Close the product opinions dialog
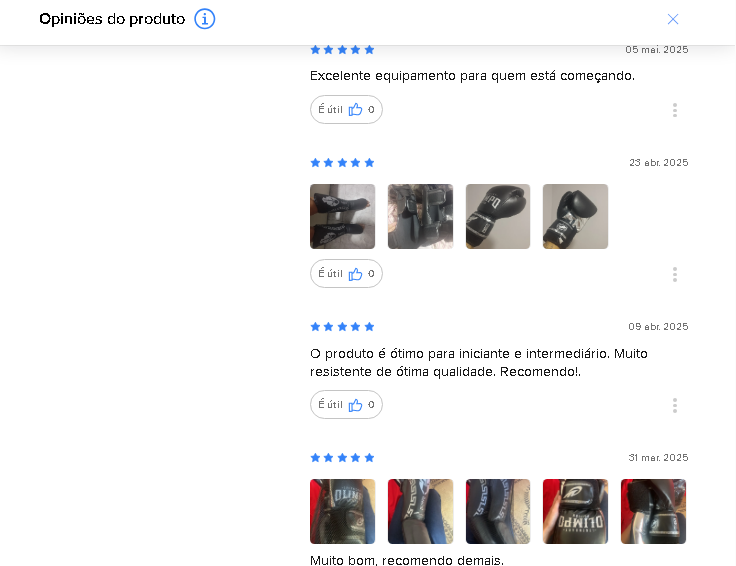Screen dimensions: 736x566 coord(673,19)
